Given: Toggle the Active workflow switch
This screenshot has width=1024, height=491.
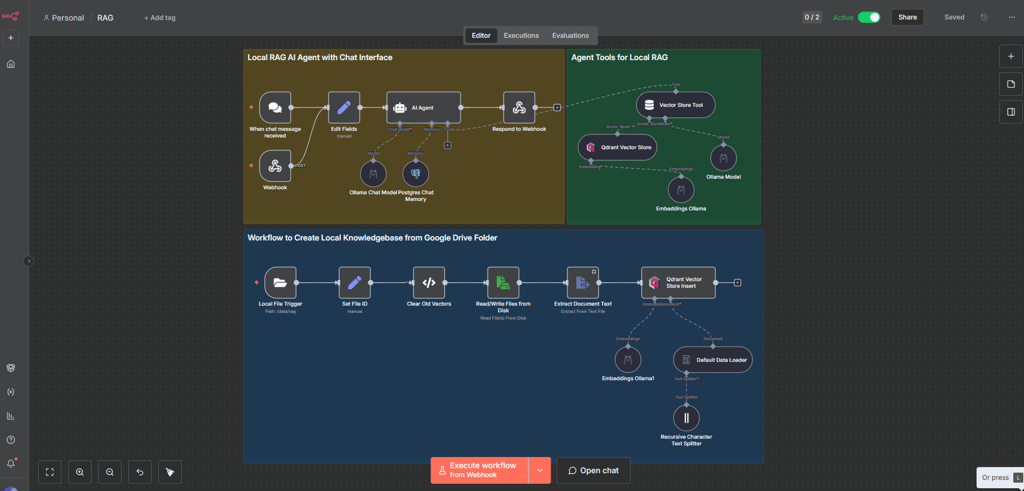Looking at the screenshot, I should coord(869,18).
